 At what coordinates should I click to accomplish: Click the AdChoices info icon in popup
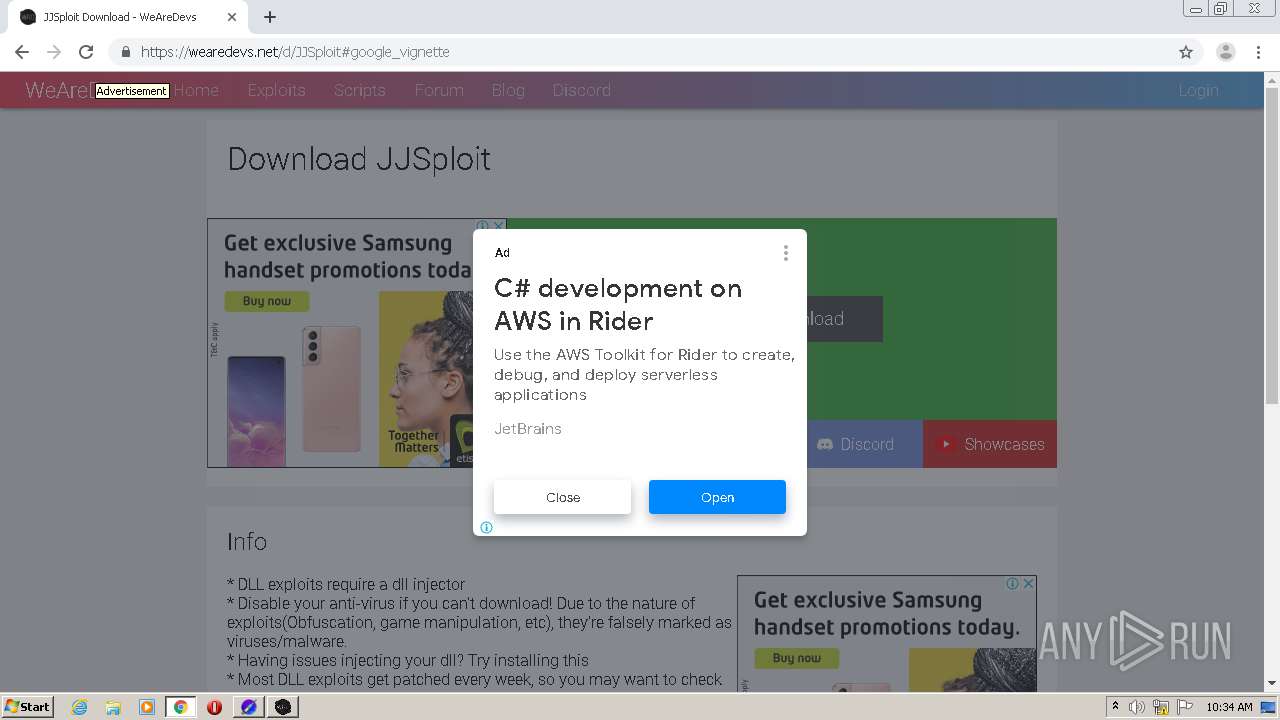486,527
